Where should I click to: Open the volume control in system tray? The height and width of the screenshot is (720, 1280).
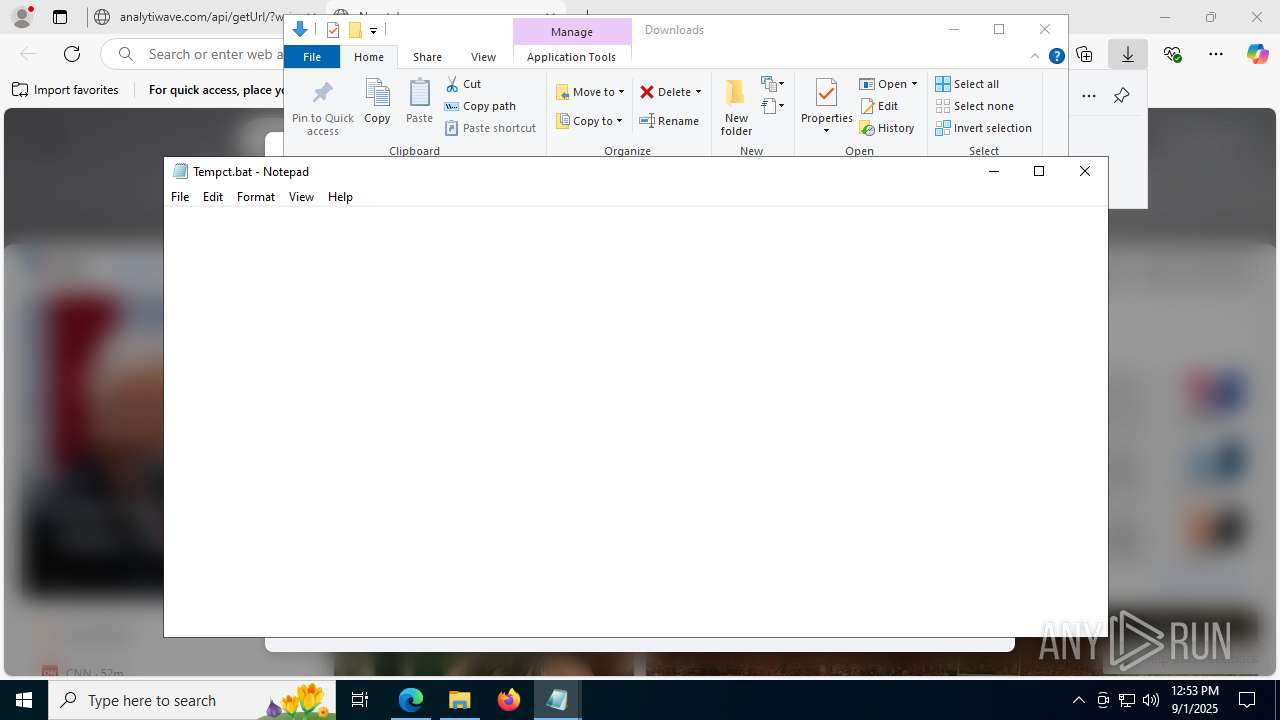[x=1151, y=700]
